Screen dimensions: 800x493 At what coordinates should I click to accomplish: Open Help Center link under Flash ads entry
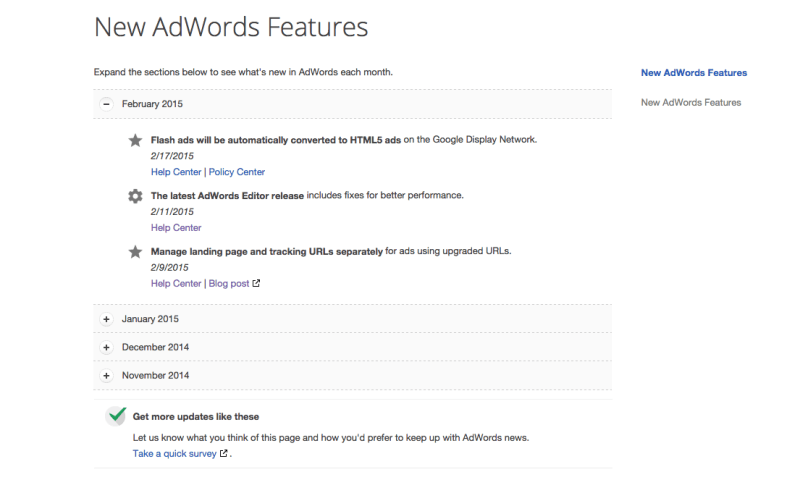(176, 172)
